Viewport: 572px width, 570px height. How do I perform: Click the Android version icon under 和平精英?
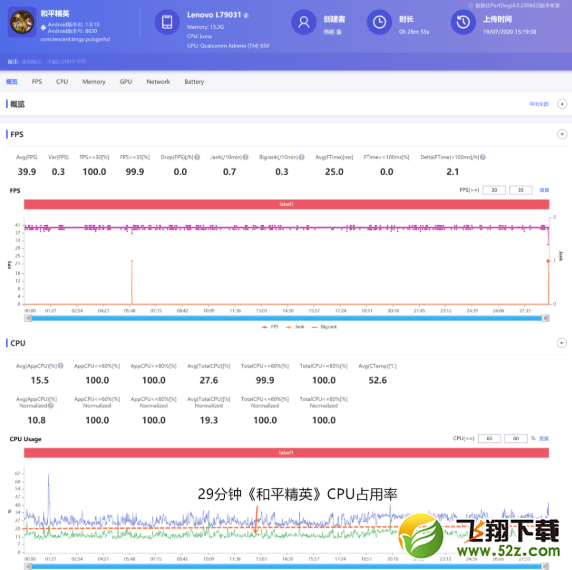(43, 27)
